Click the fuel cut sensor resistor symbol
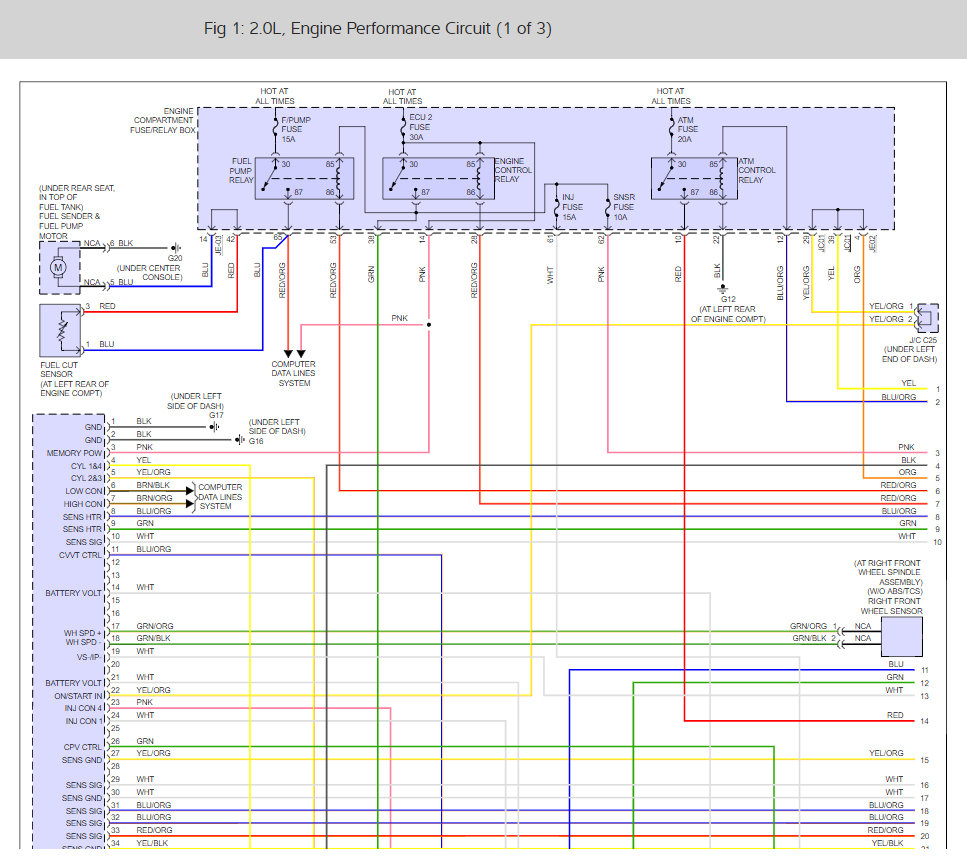 62,331
